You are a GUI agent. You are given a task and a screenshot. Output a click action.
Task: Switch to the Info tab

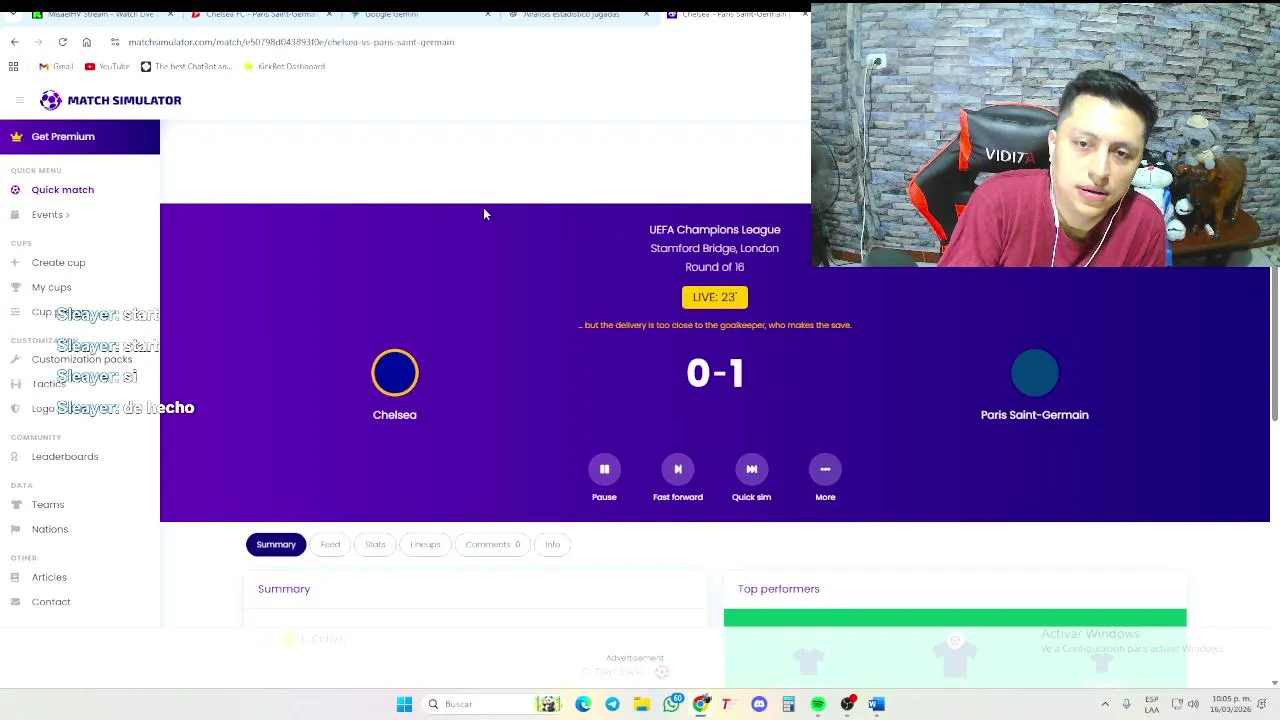pyautogui.click(x=552, y=545)
